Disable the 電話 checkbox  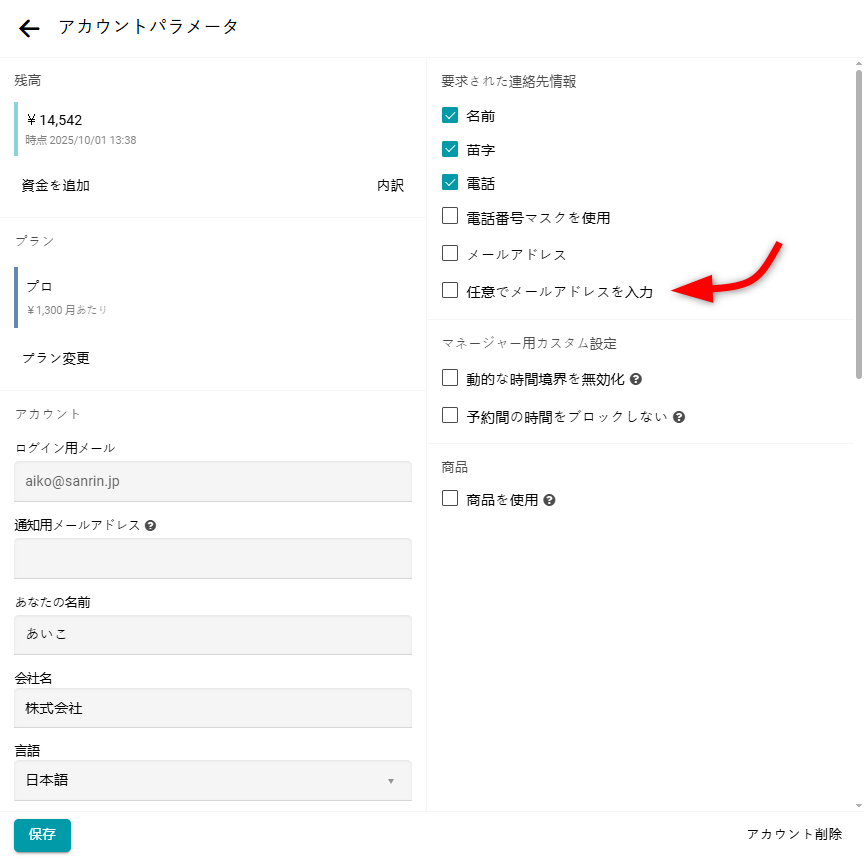pos(450,184)
